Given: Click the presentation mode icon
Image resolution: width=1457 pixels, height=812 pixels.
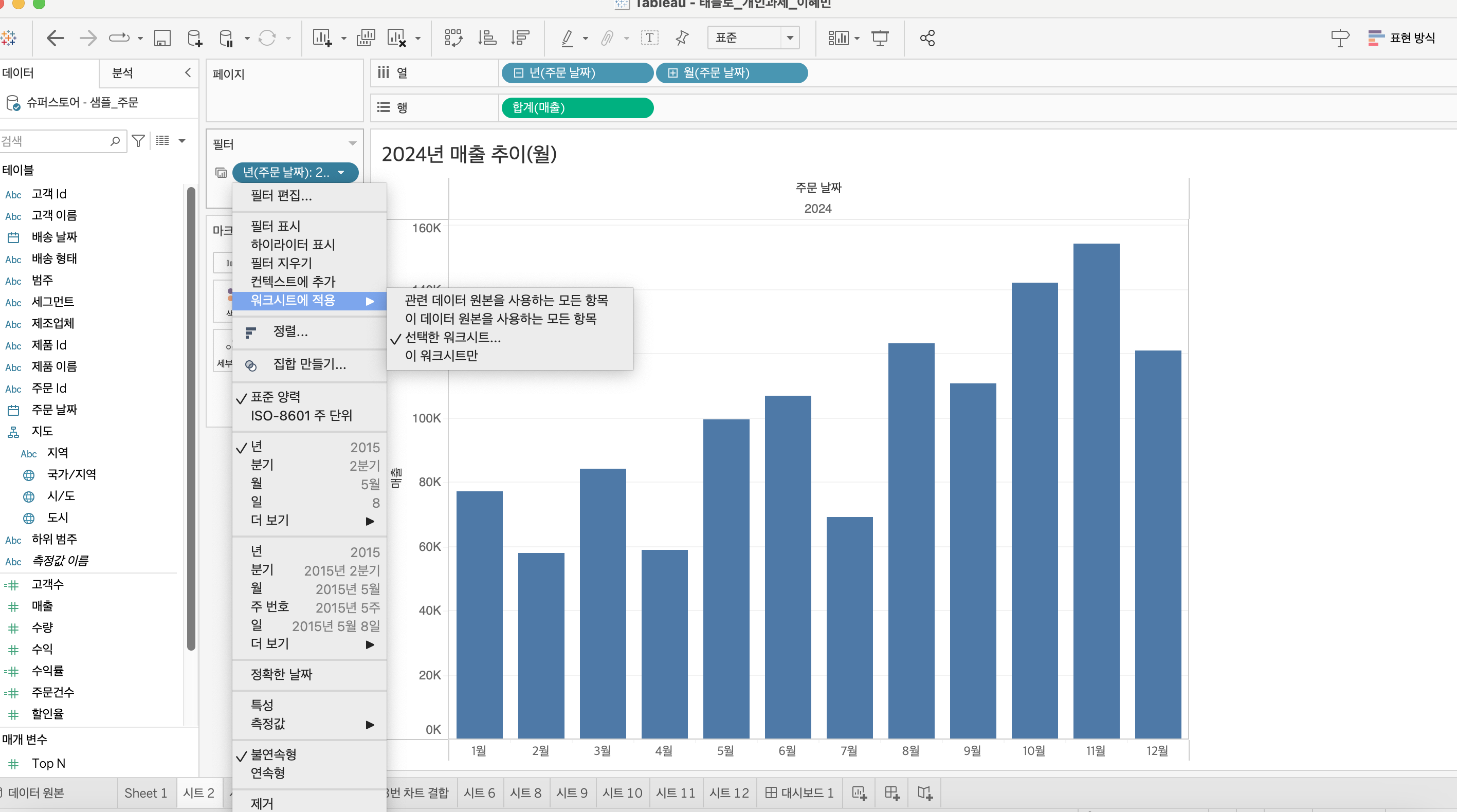Looking at the screenshot, I should (880, 39).
